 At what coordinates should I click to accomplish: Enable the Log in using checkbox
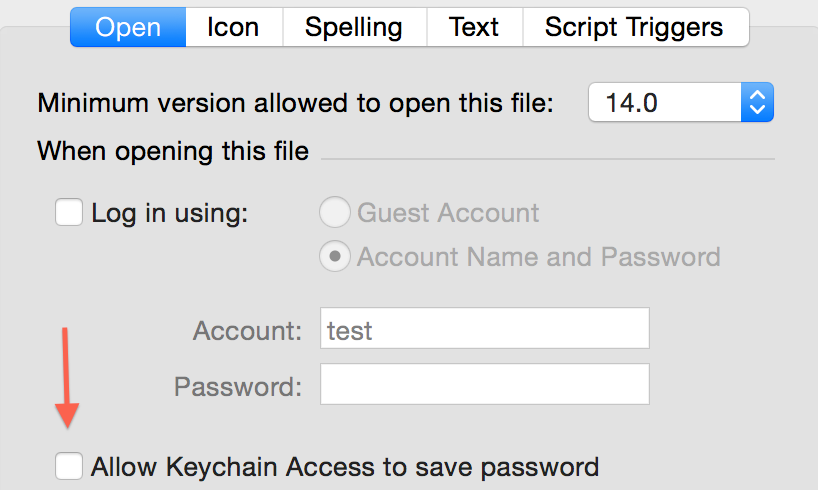click(69, 212)
